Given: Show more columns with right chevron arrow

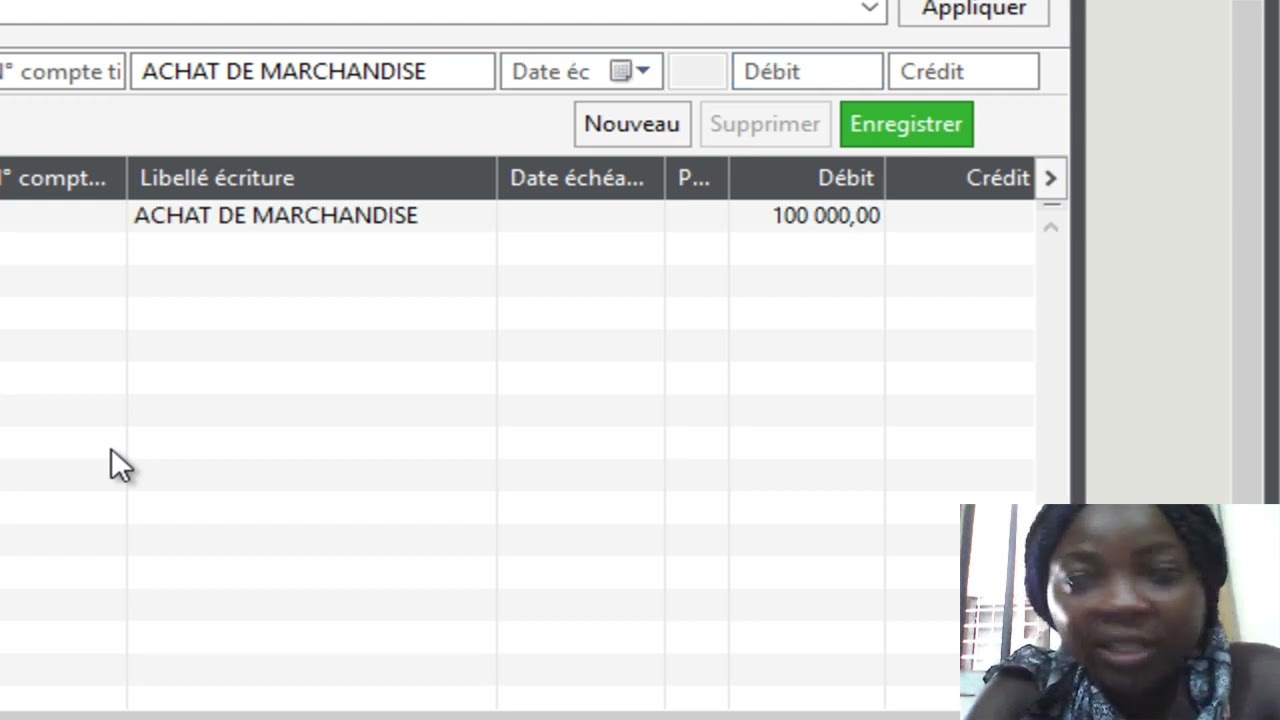Looking at the screenshot, I should coord(1050,178).
